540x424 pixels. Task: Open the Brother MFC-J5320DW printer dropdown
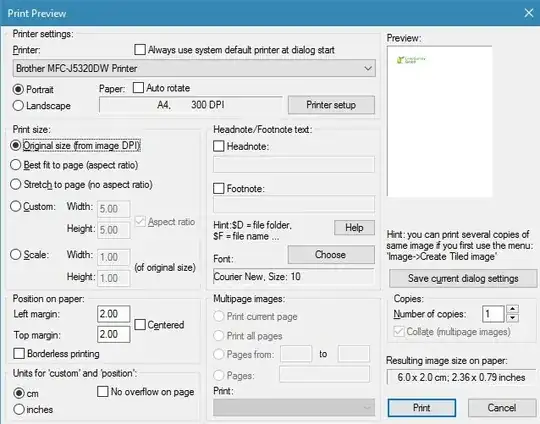click(x=194, y=68)
